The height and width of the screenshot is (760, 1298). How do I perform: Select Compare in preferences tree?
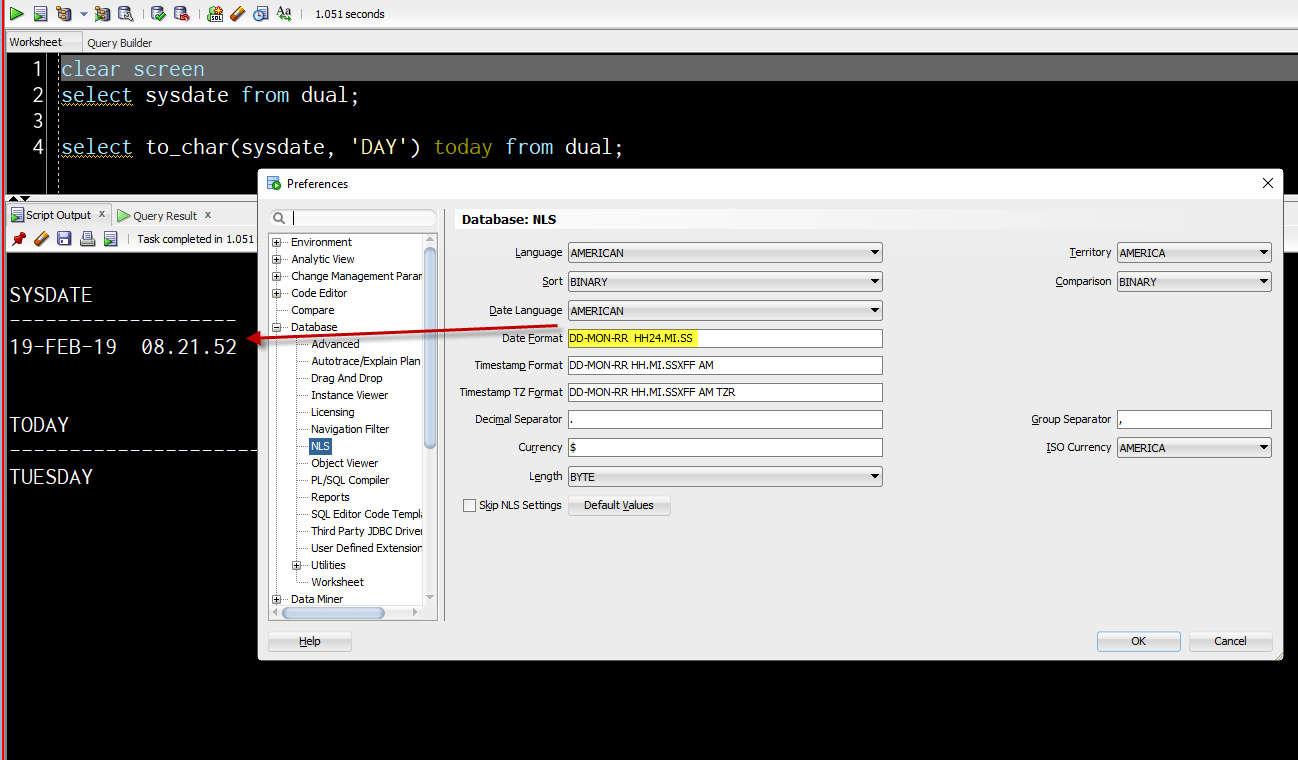(312, 310)
